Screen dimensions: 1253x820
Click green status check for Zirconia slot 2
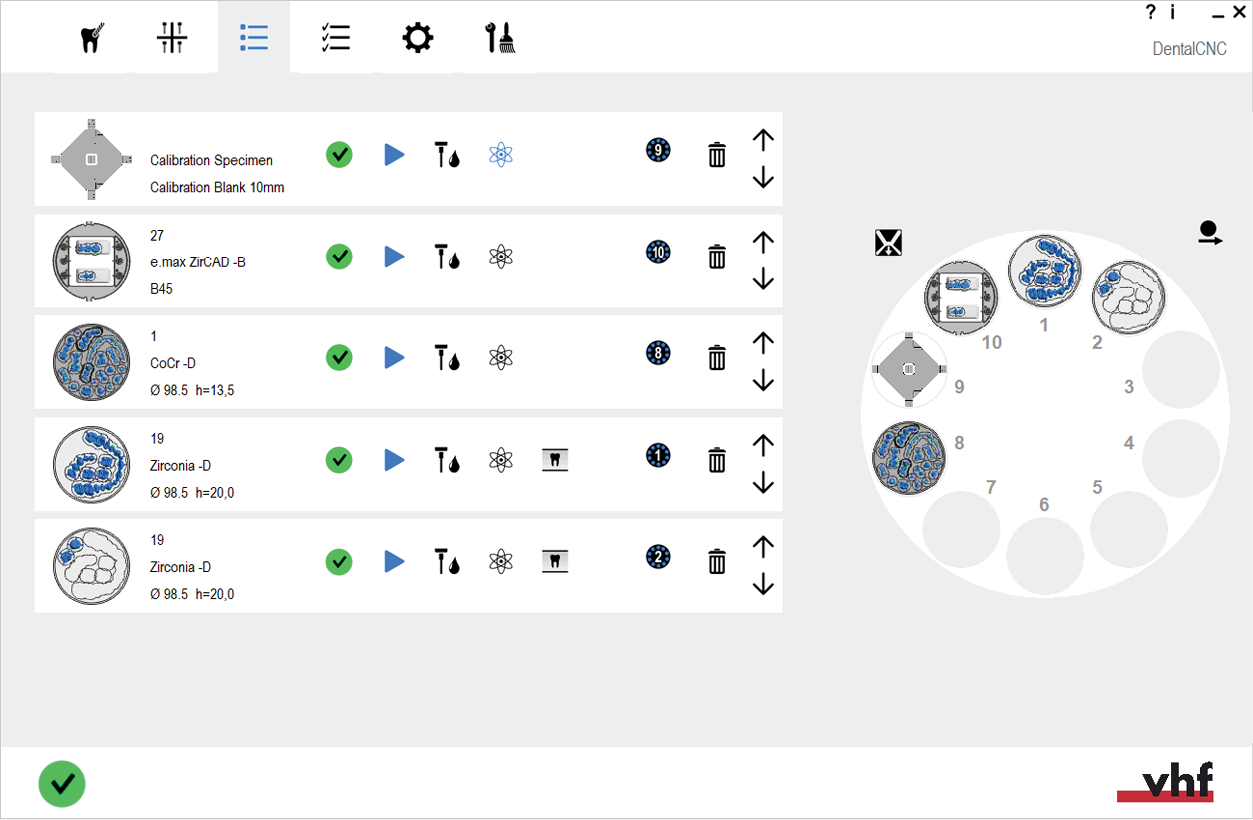(339, 561)
